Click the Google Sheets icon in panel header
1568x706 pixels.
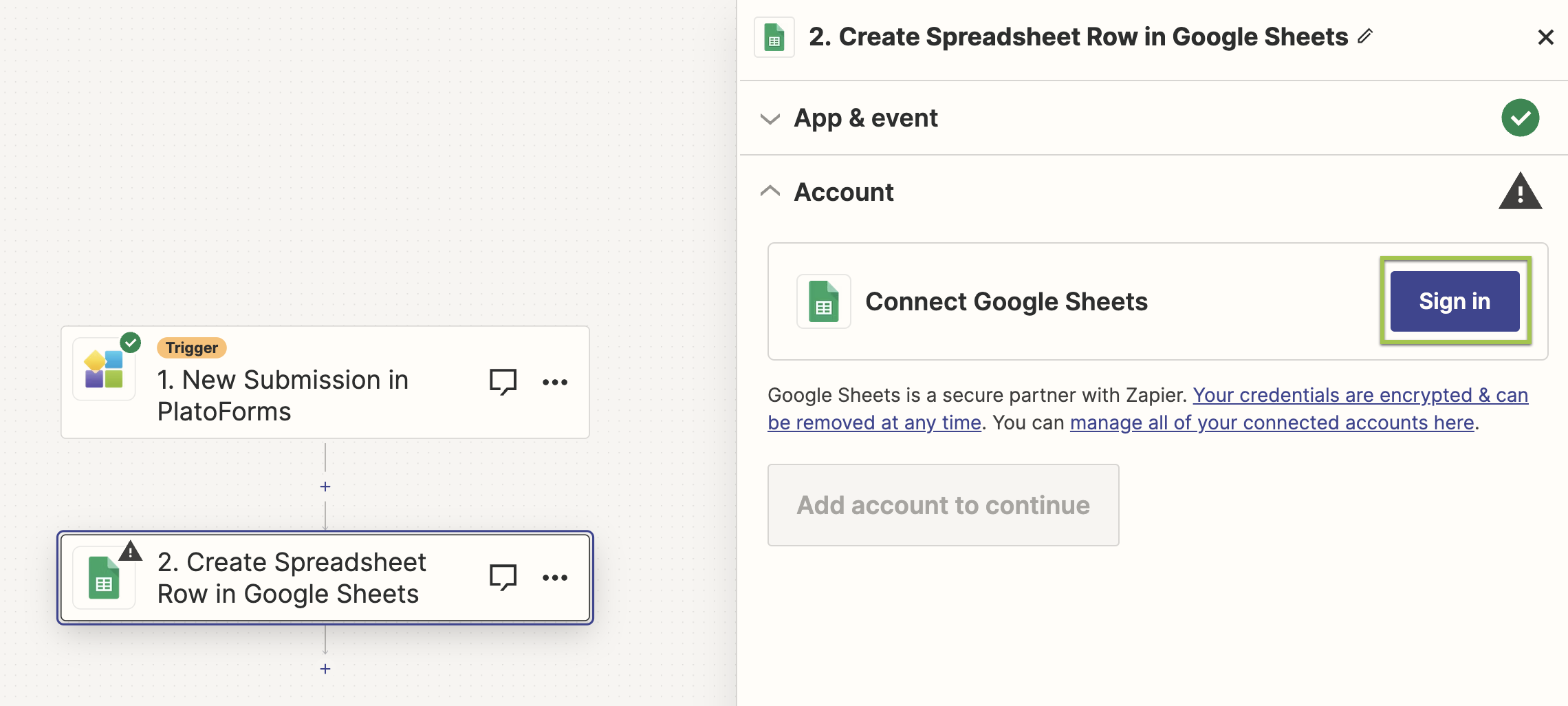point(774,37)
